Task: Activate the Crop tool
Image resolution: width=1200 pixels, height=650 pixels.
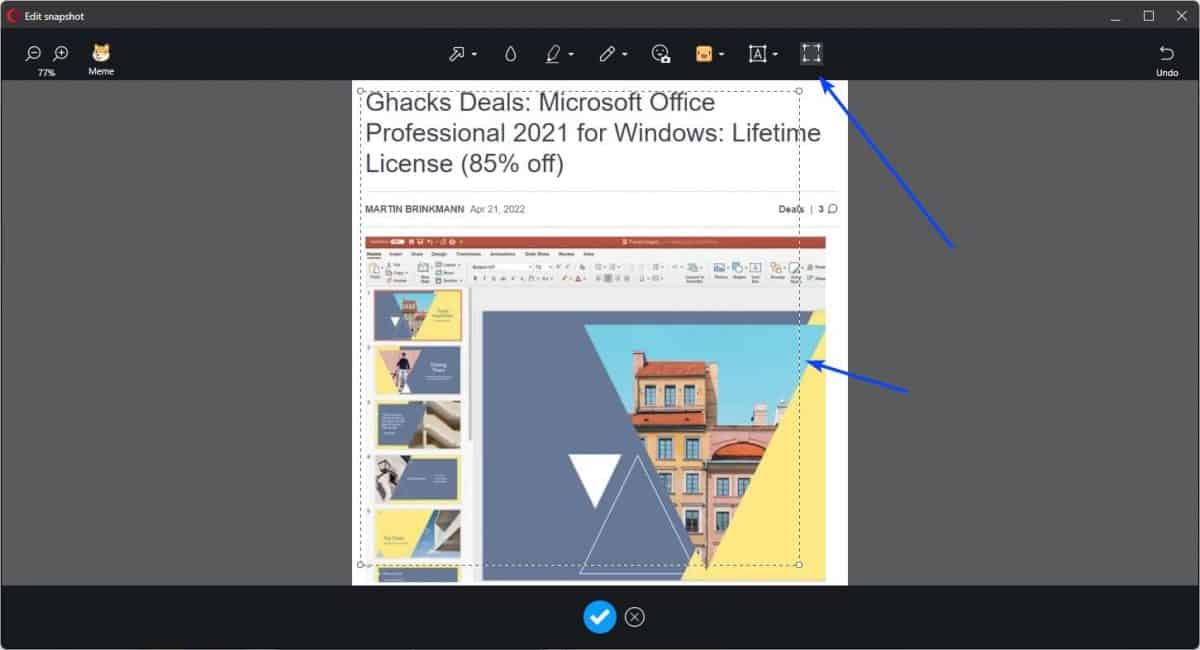Action: (x=810, y=54)
